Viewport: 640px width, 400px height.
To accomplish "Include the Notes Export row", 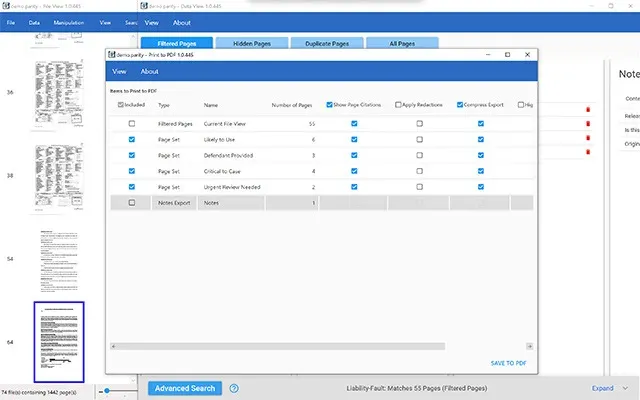I will tap(131, 202).
